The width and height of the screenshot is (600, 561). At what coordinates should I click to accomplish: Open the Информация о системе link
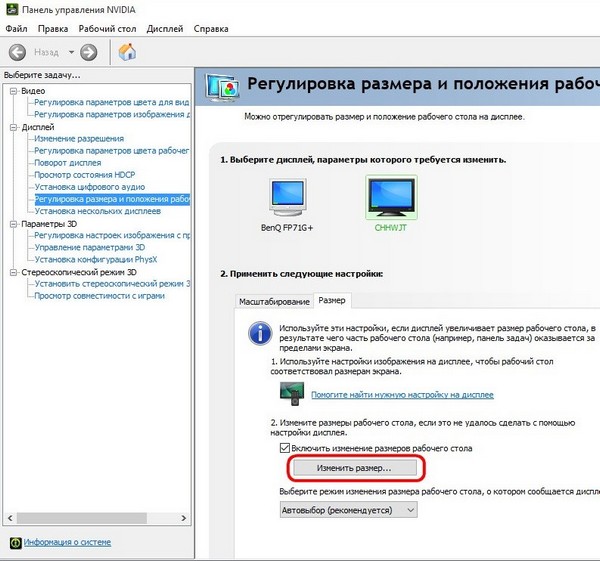tap(67, 542)
